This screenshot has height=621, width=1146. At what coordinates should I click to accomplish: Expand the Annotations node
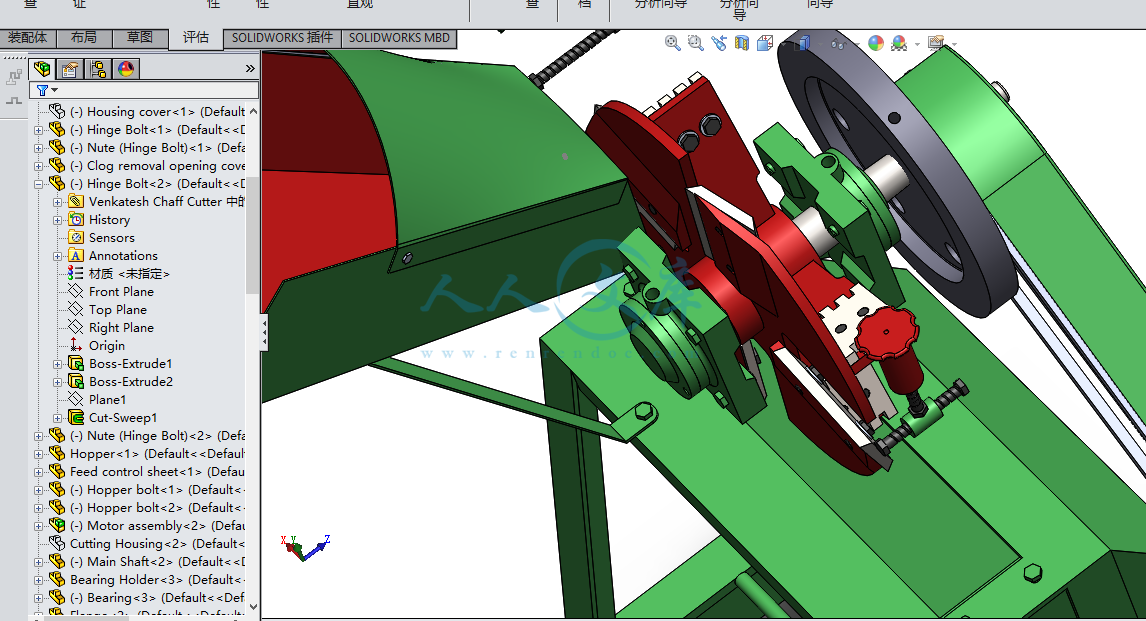(58, 256)
